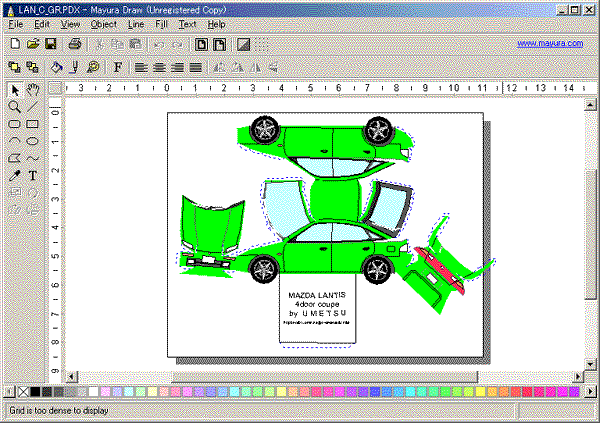Select the Zoom magnifier tool
This screenshot has height=423, width=600.
click(15, 107)
